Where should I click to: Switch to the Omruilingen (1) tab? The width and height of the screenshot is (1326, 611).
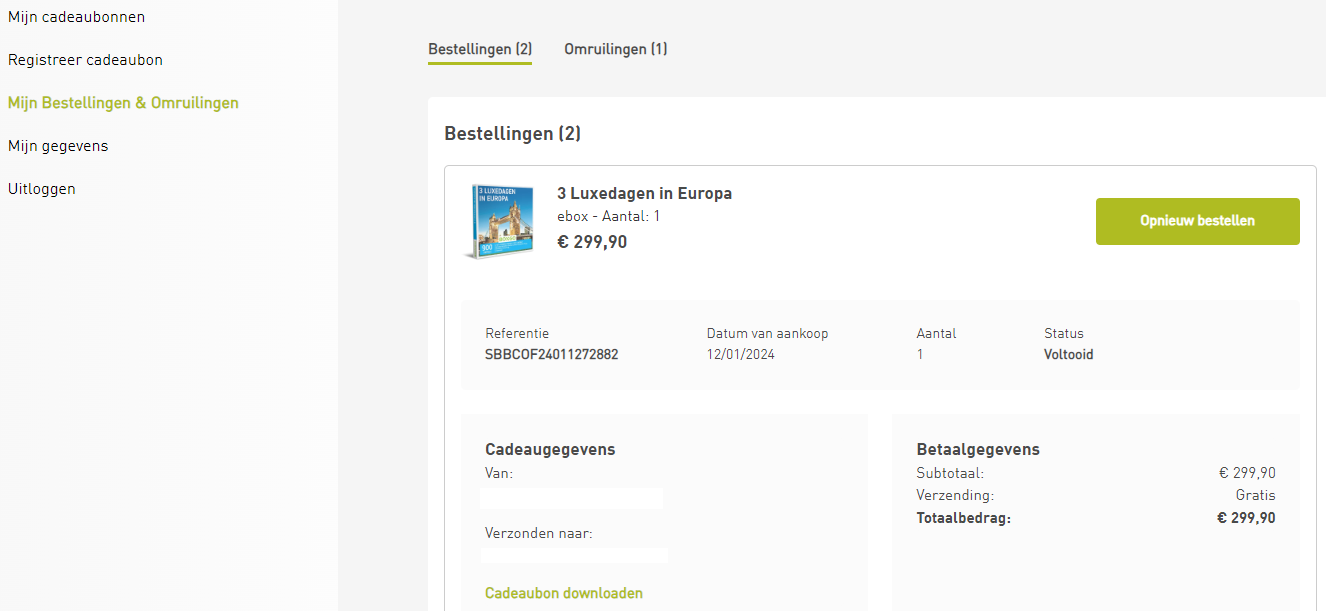tap(615, 49)
